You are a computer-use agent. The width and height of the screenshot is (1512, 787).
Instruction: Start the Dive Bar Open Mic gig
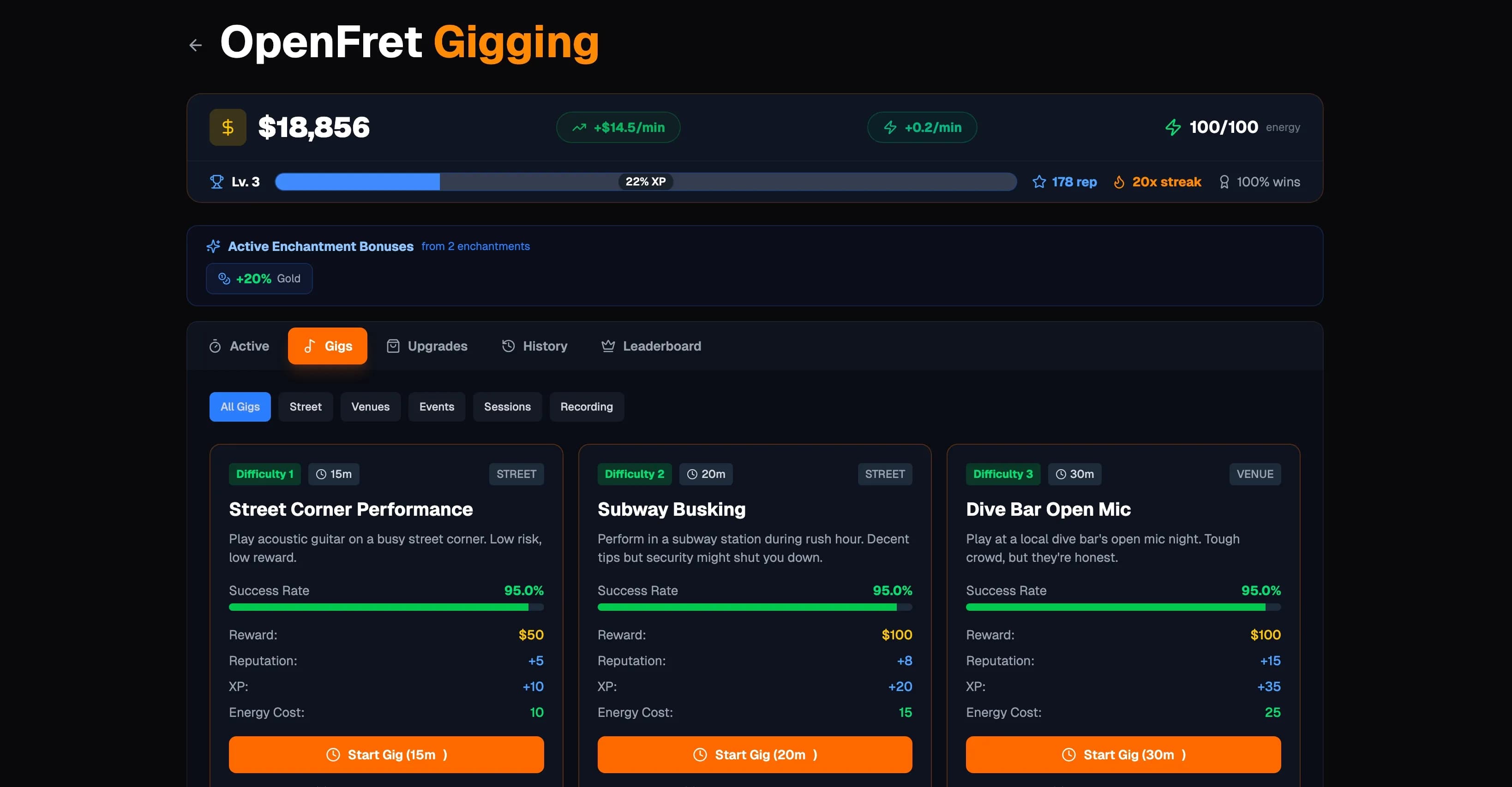[1123, 755]
